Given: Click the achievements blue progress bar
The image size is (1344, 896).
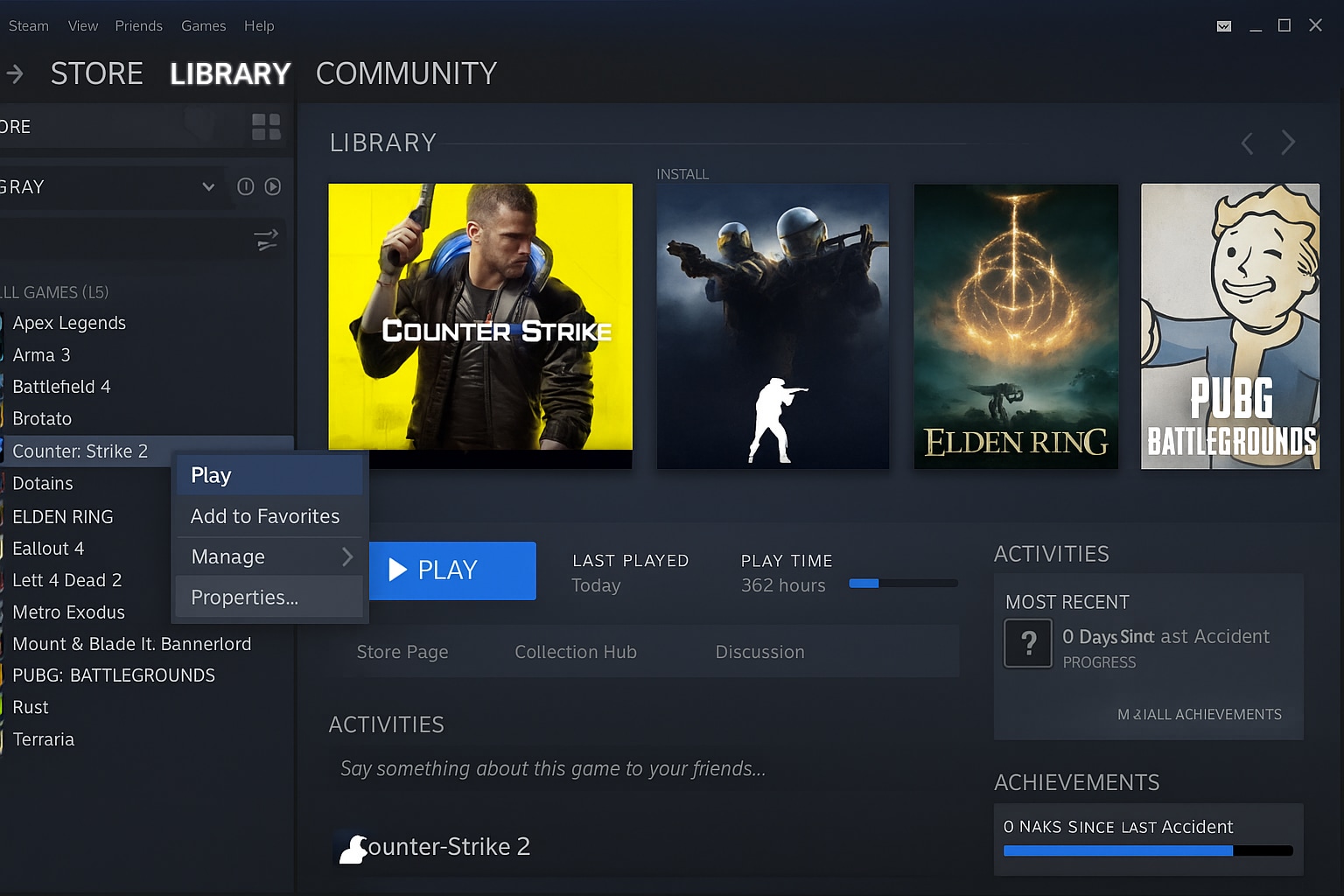Looking at the screenshot, I should (x=1148, y=850).
